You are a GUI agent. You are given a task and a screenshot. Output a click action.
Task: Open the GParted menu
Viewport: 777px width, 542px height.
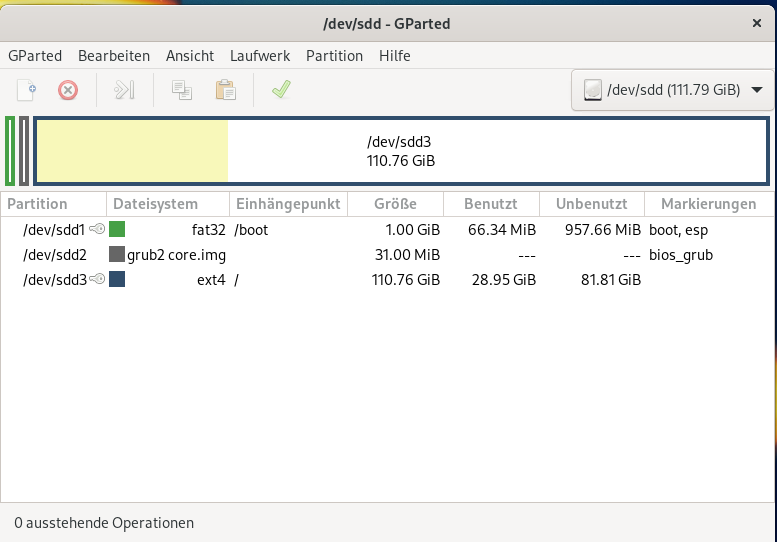coord(35,56)
